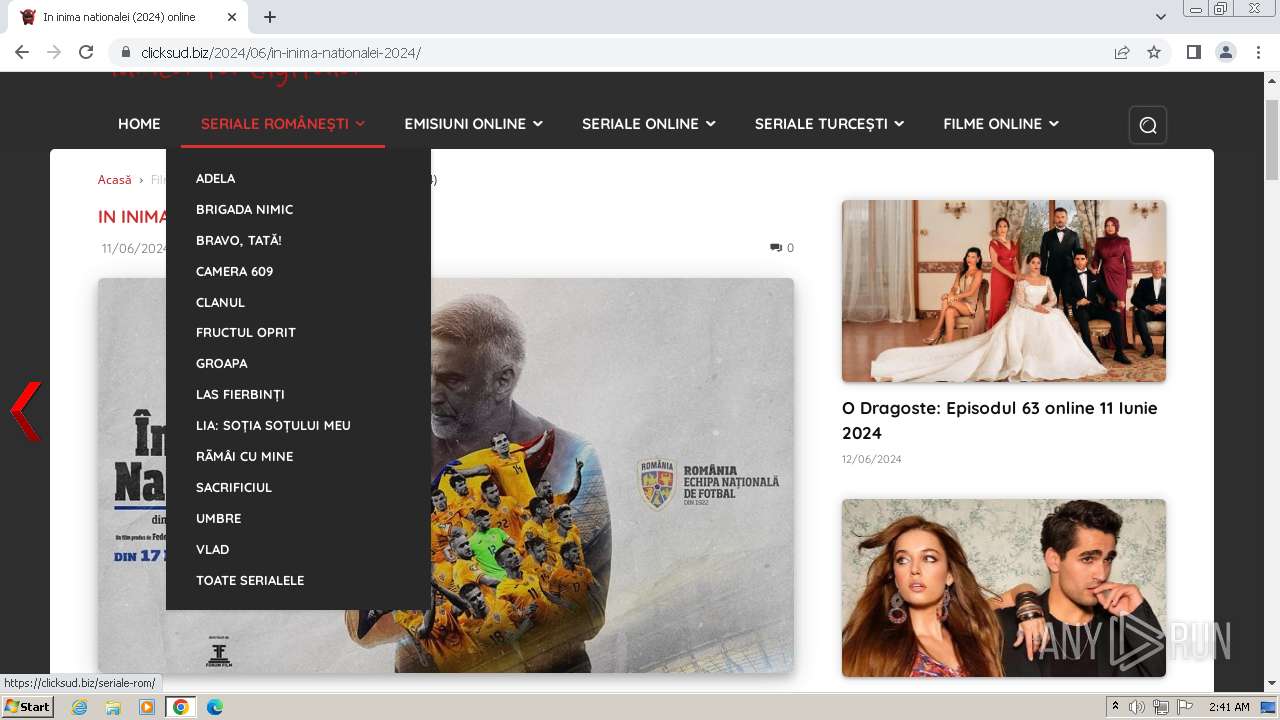The width and height of the screenshot is (1280, 720).
Task: Expand the SERIALE ONLINE menu
Action: [x=649, y=124]
